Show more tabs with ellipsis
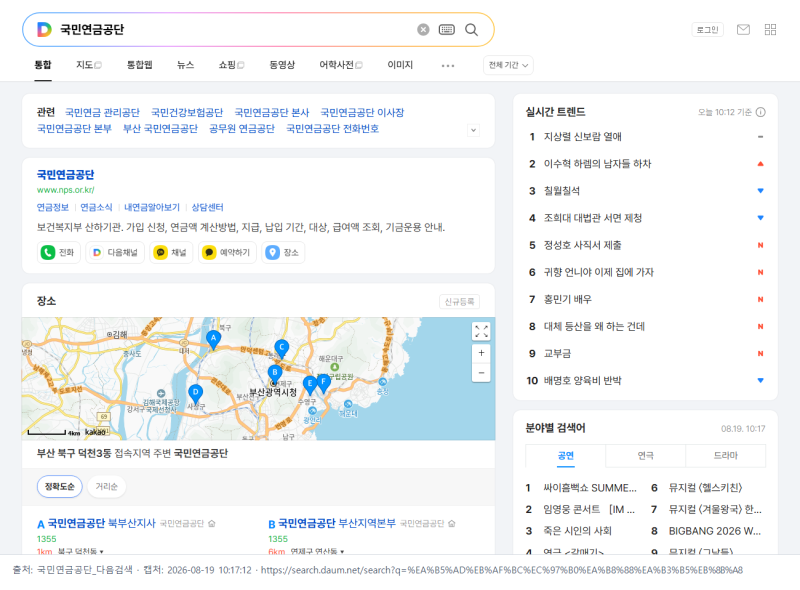The image size is (800, 590). (447, 65)
